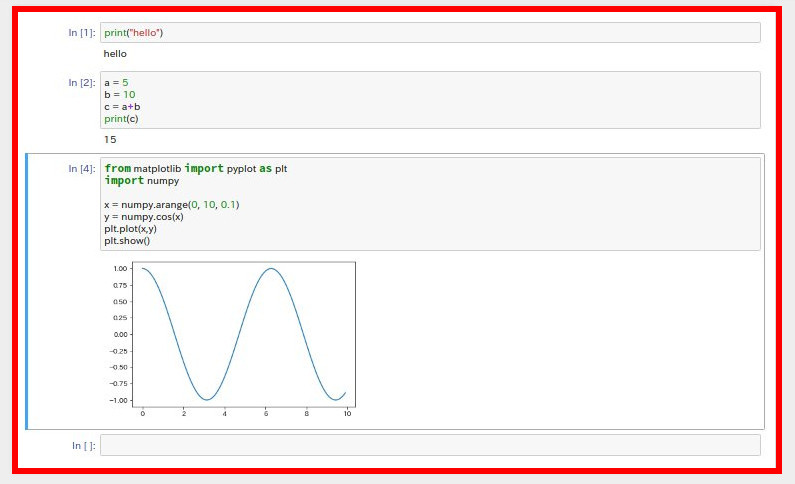Click the In [2]: prompt label

click(82, 83)
